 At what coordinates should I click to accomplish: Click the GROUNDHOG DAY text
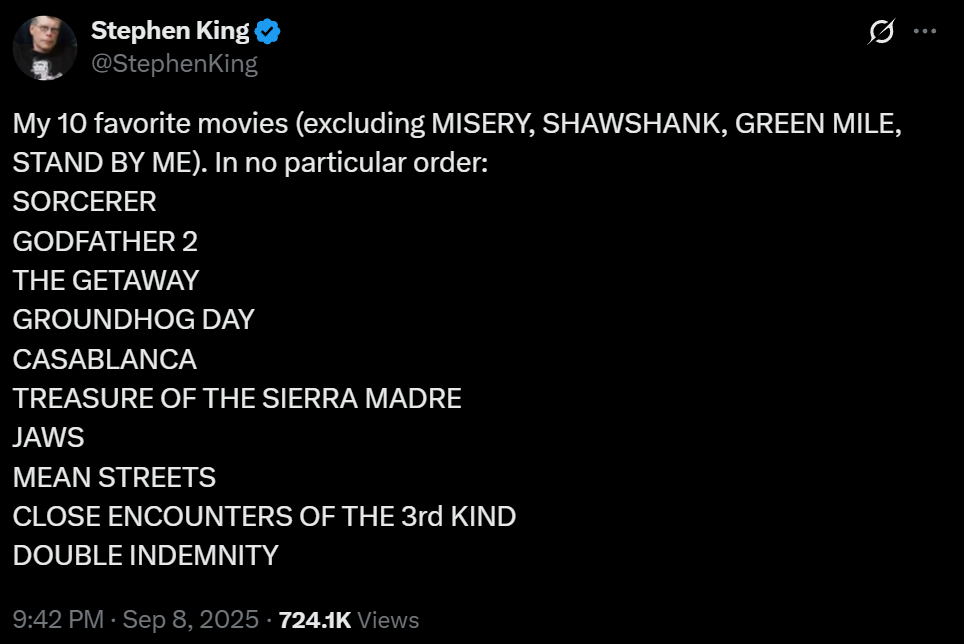(132, 320)
